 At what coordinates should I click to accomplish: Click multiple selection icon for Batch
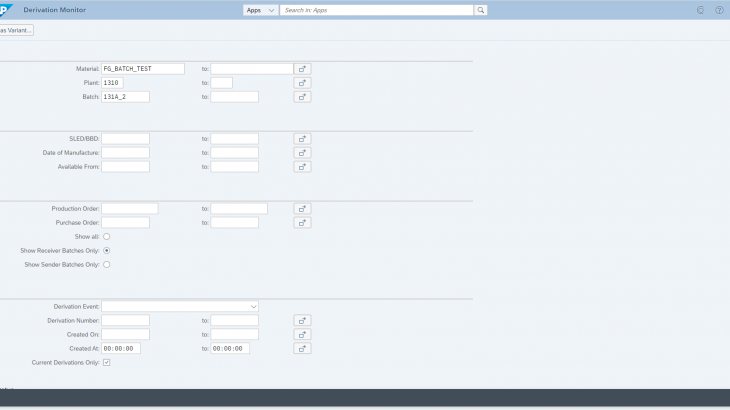(302, 97)
